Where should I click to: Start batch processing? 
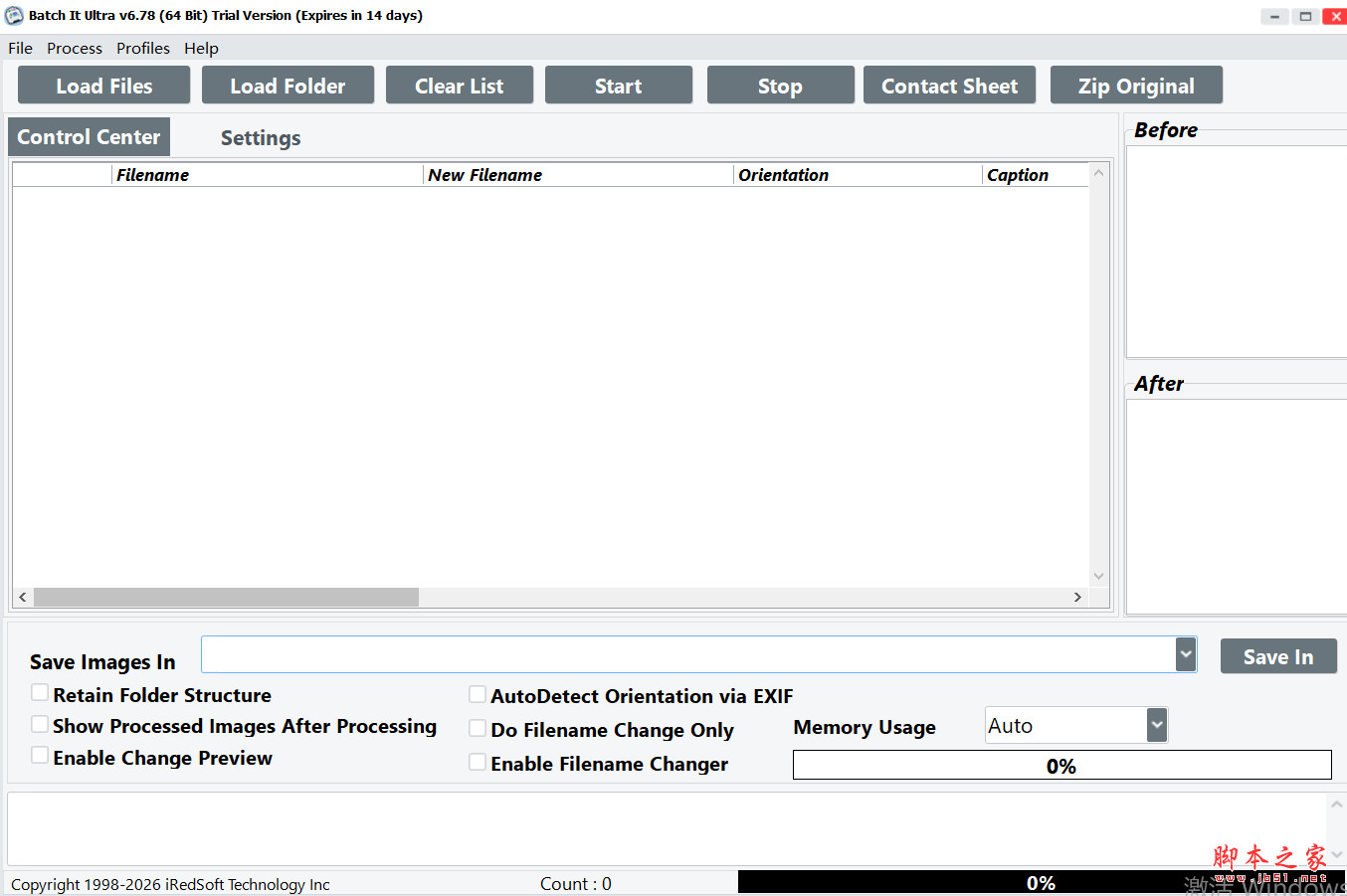pyautogui.click(x=619, y=86)
